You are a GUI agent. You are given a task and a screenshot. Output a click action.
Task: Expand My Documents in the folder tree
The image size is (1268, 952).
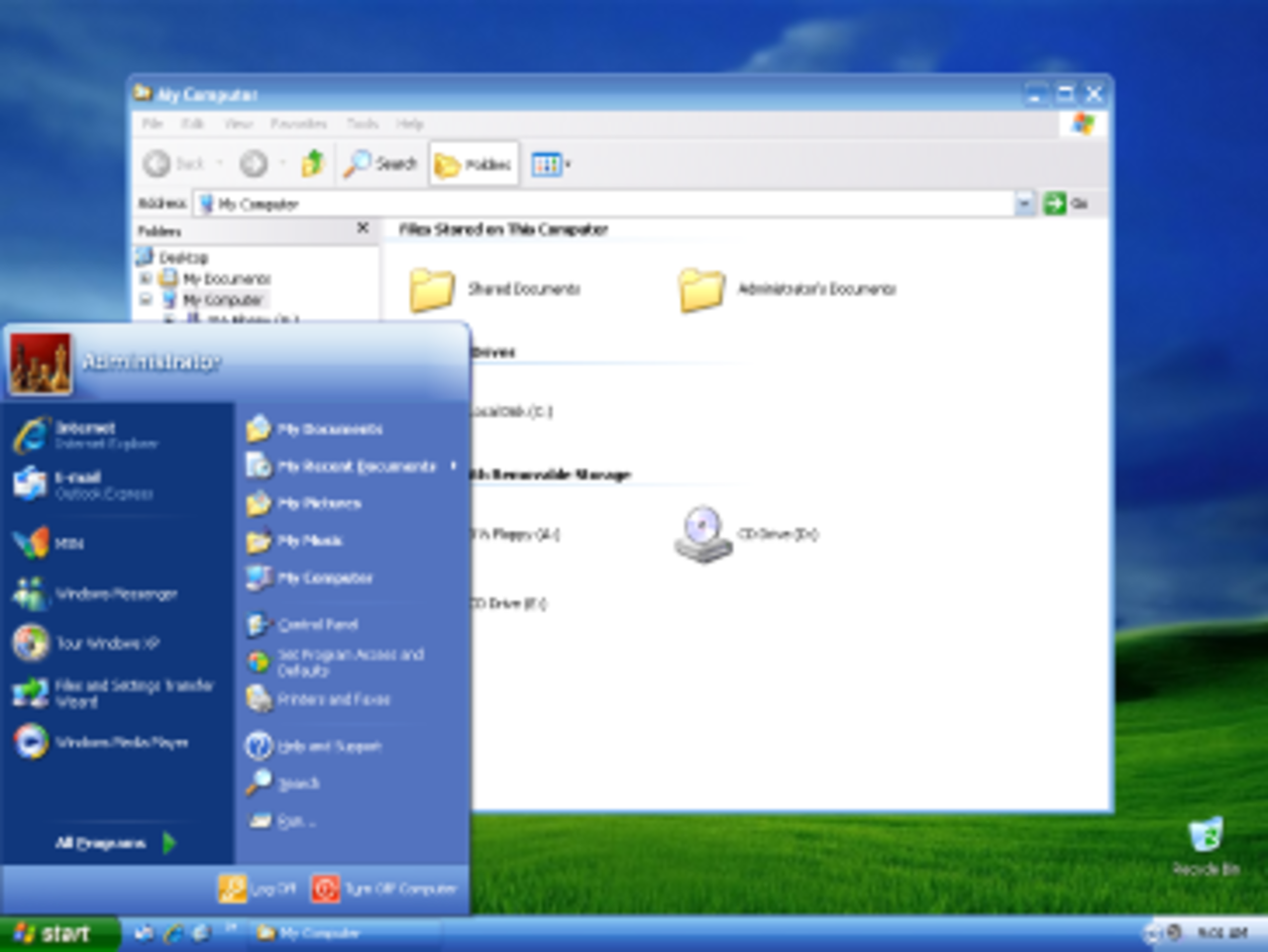point(146,278)
